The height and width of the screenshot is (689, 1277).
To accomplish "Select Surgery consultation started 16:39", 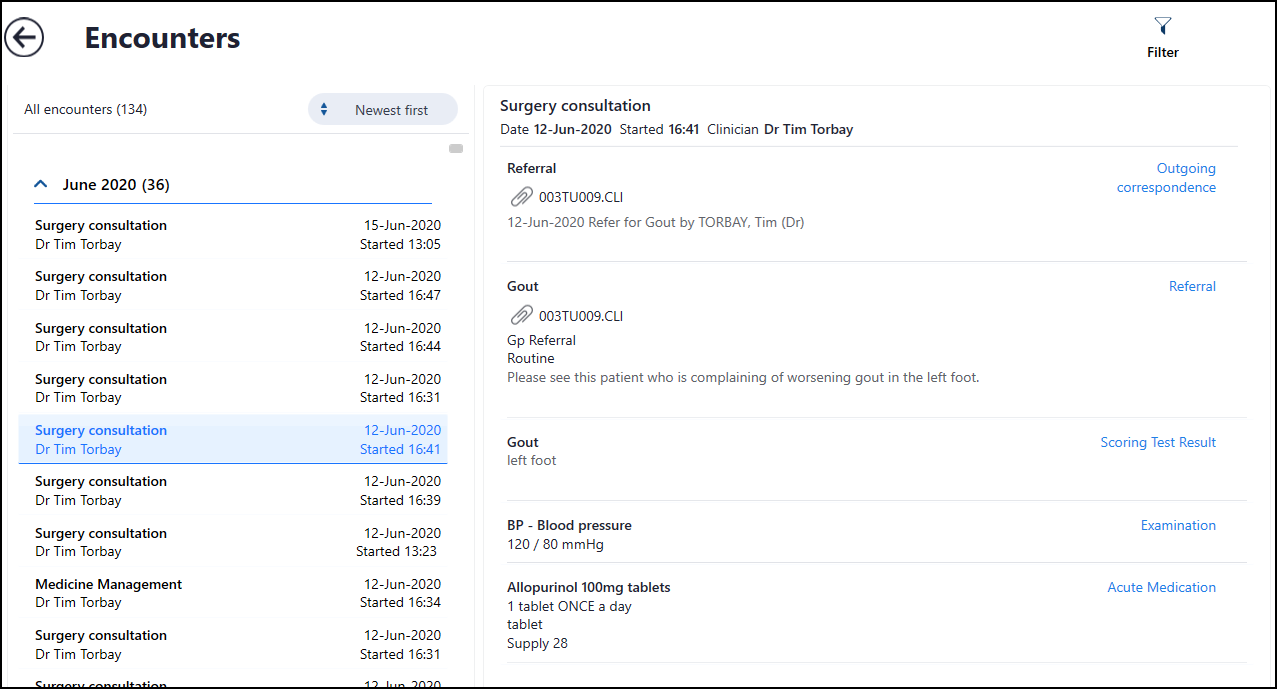I will click(x=237, y=491).
